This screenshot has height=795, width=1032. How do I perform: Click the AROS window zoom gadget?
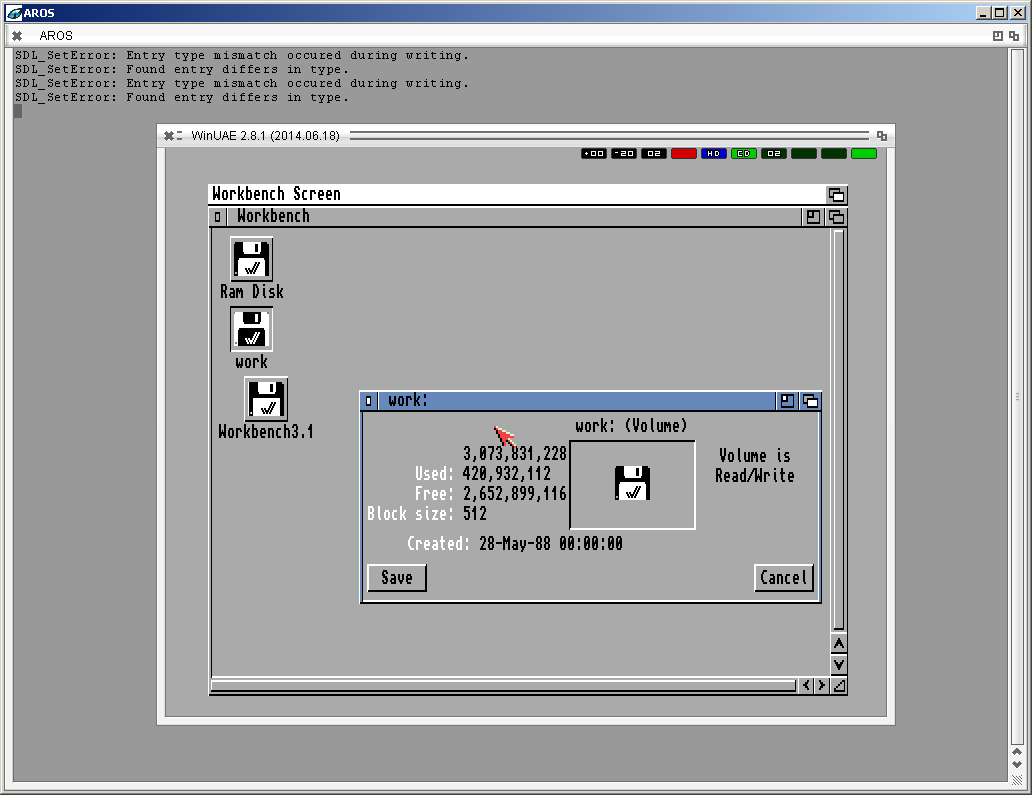tap(998, 36)
